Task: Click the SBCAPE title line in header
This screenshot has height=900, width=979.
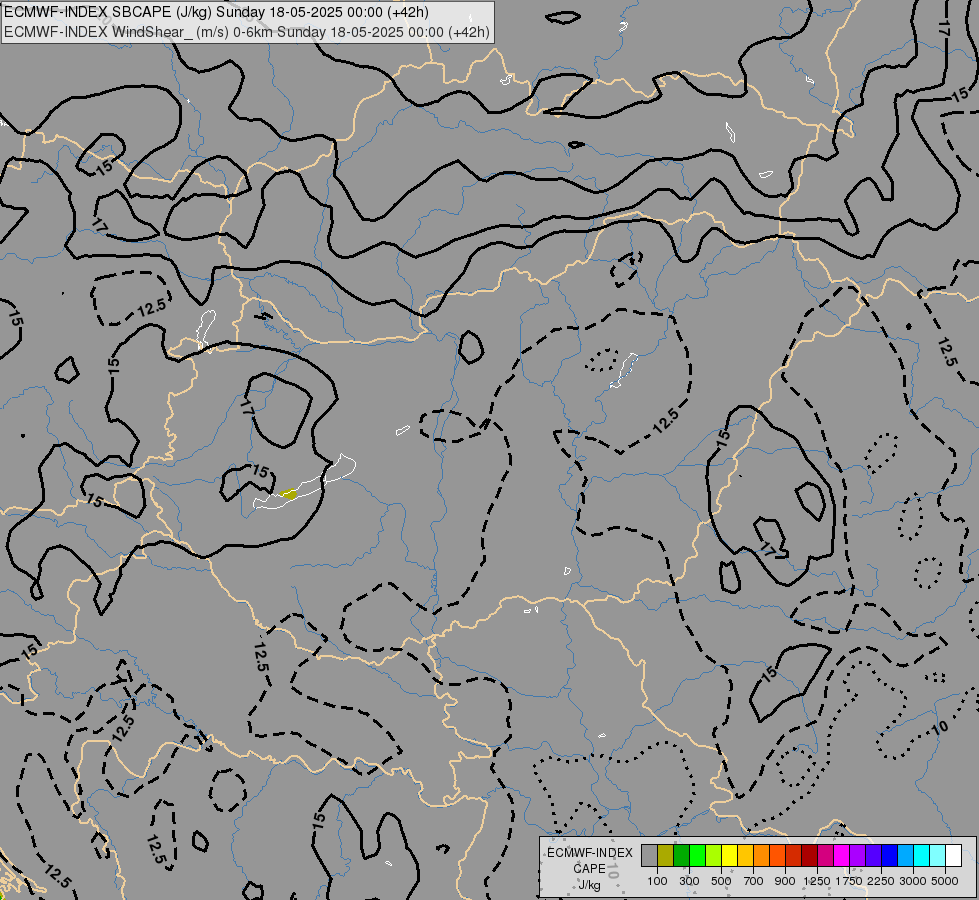Action: click(x=216, y=12)
